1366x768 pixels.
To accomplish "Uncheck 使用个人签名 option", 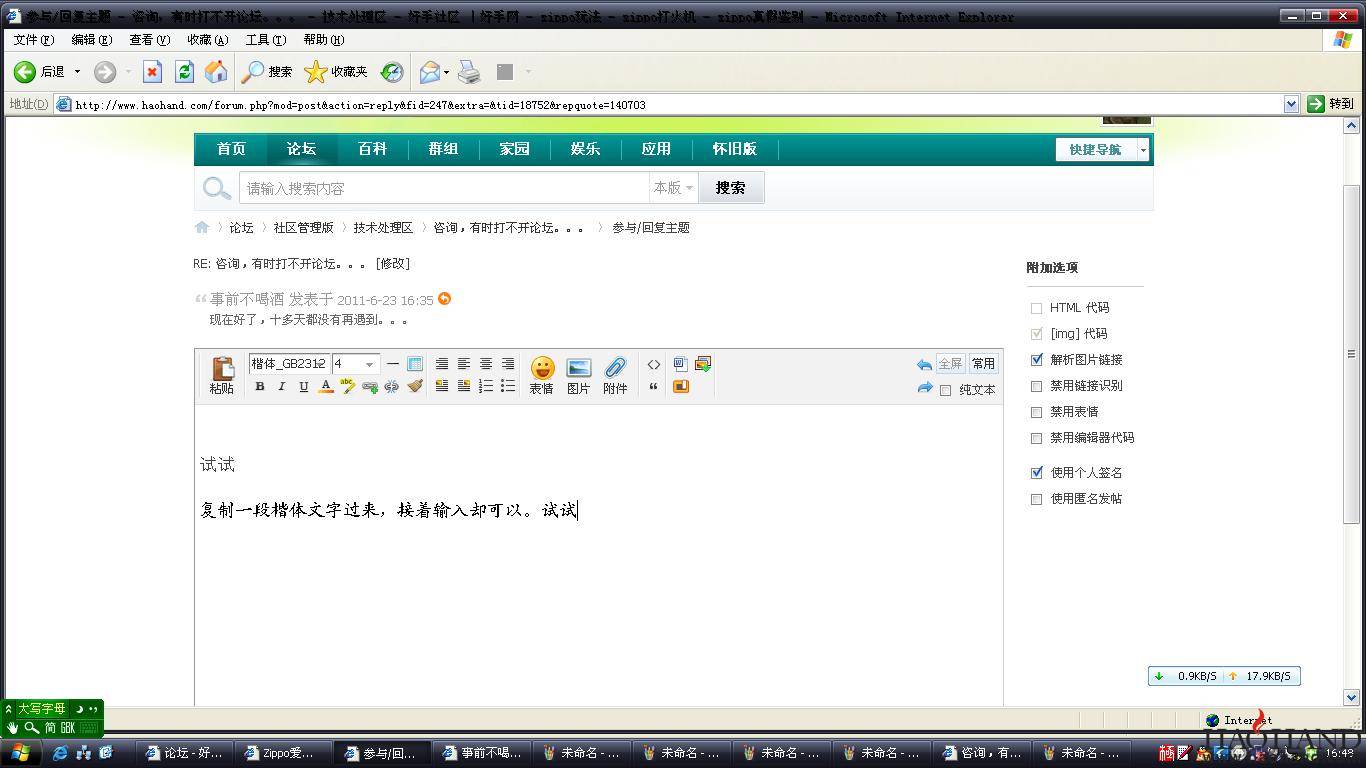I will coord(1036,473).
